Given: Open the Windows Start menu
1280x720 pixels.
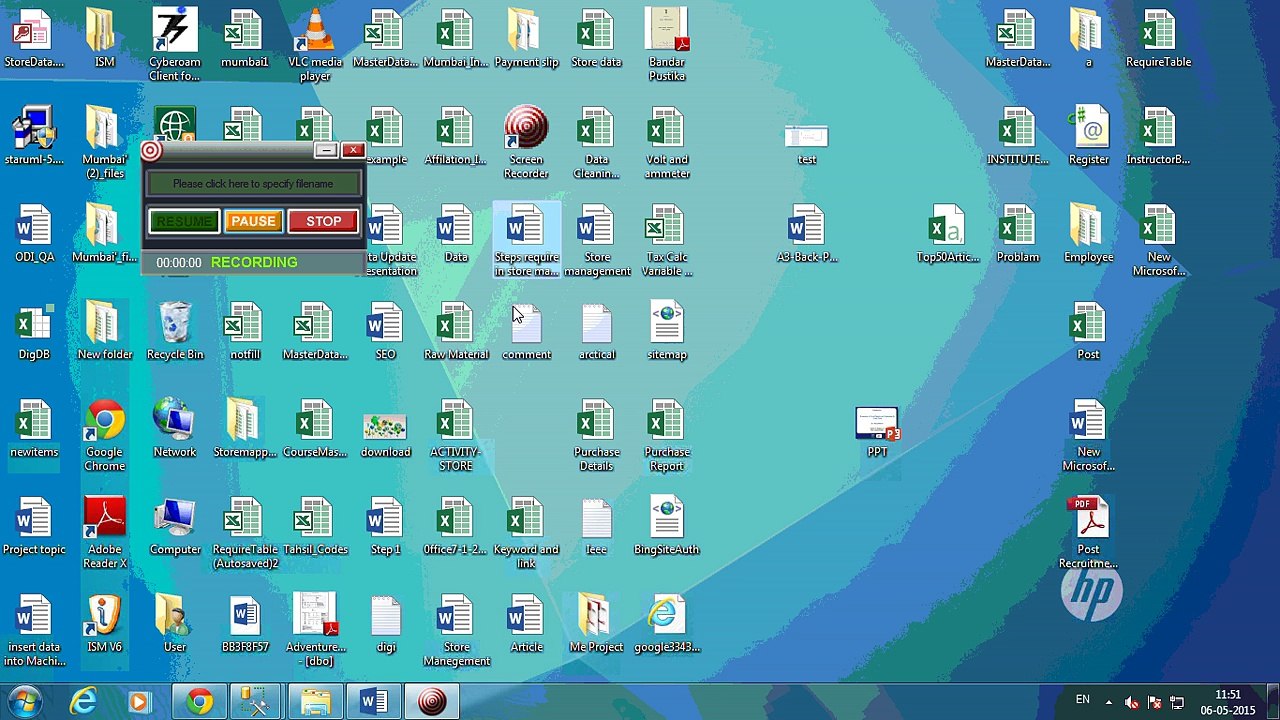Looking at the screenshot, I should coord(24,702).
